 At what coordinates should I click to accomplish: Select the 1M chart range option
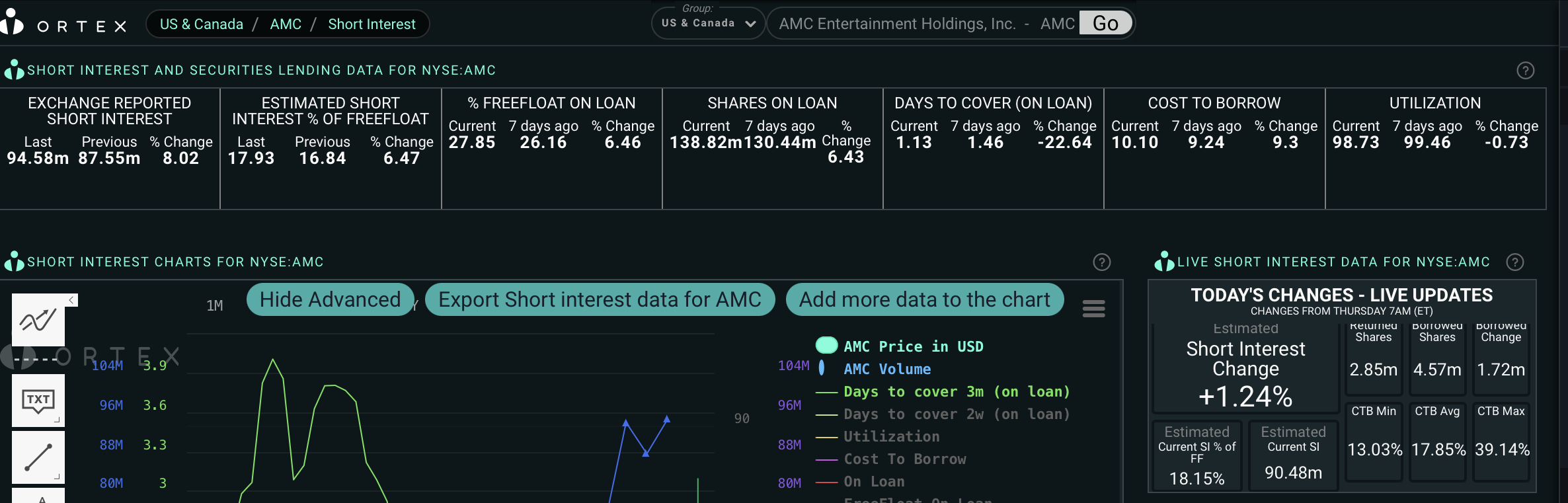pyautogui.click(x=215, y=305)
